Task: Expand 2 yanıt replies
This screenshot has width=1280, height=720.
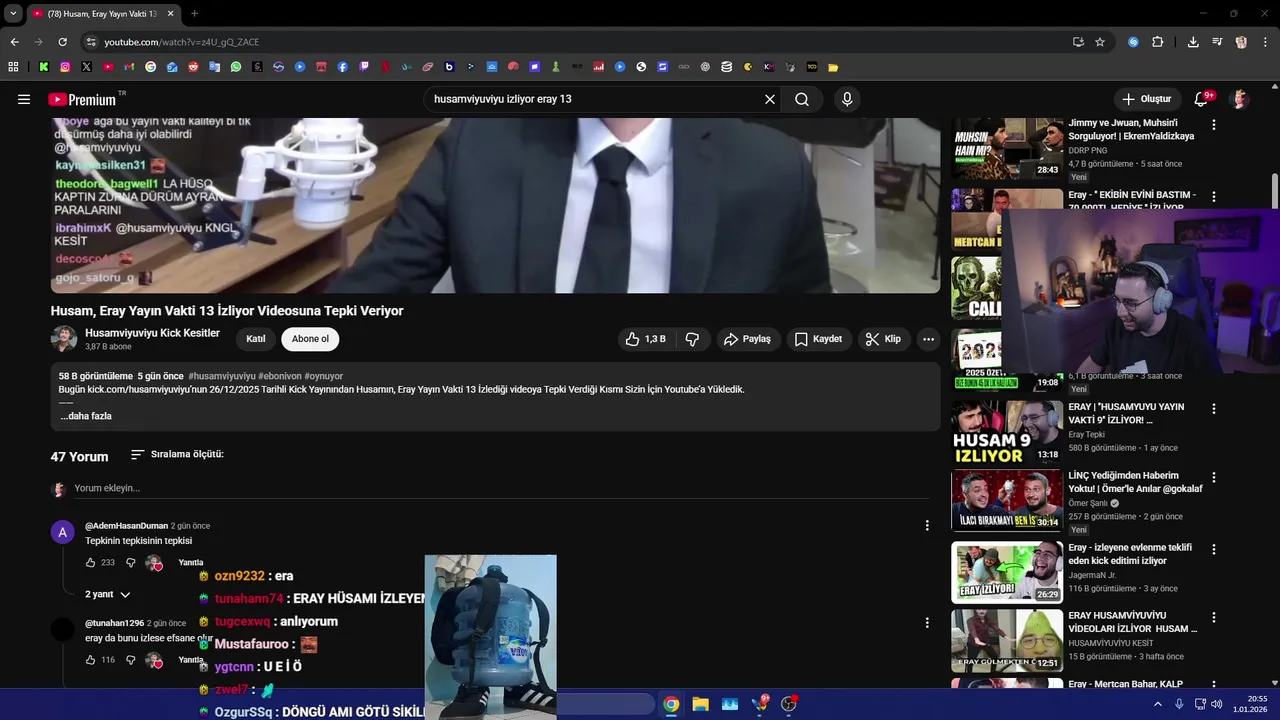Action: click(x=107, y=594)
